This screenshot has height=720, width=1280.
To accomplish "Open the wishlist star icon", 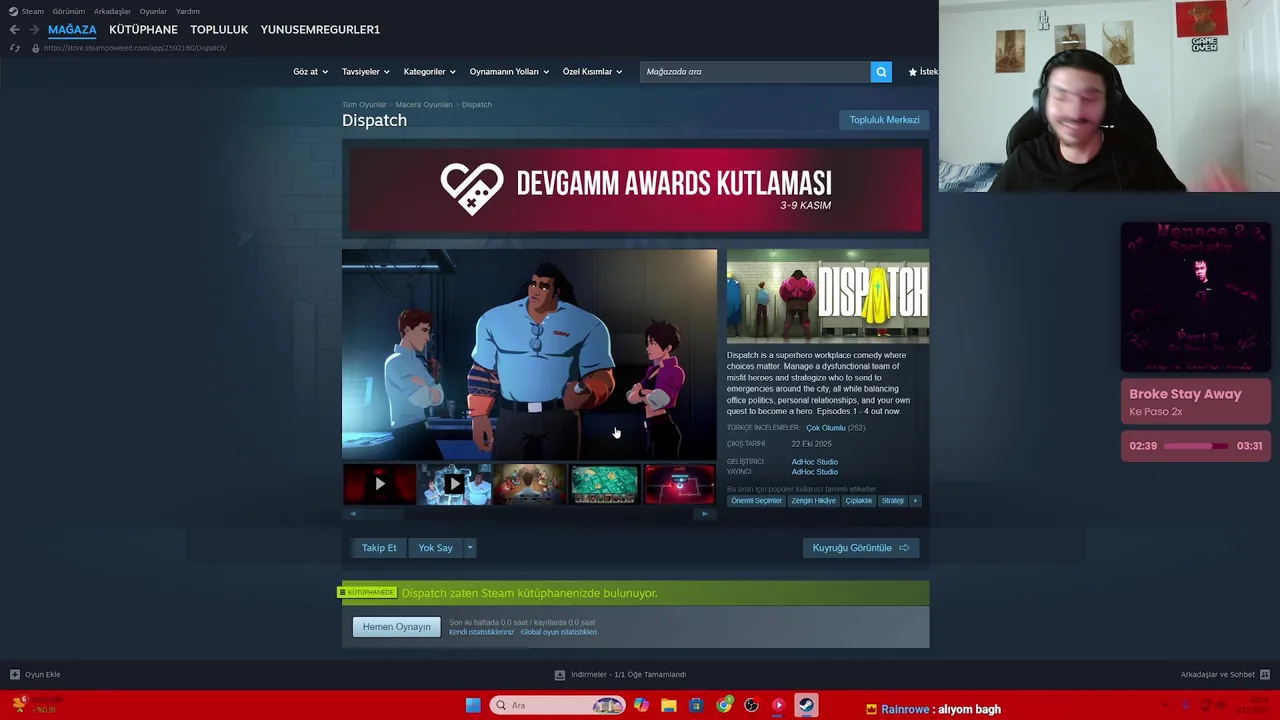I will 912,72.
